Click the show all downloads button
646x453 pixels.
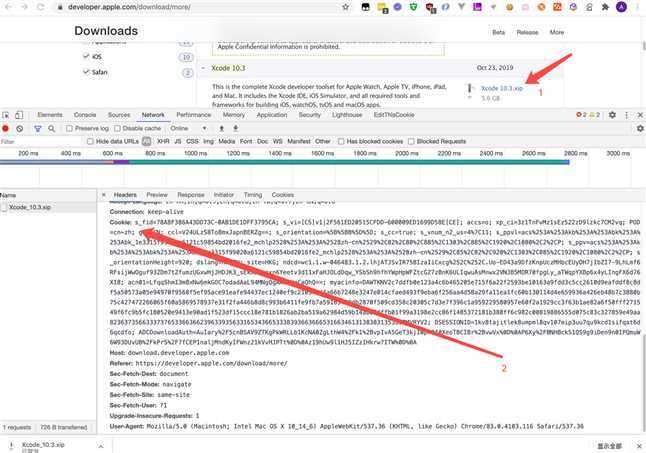609,446
